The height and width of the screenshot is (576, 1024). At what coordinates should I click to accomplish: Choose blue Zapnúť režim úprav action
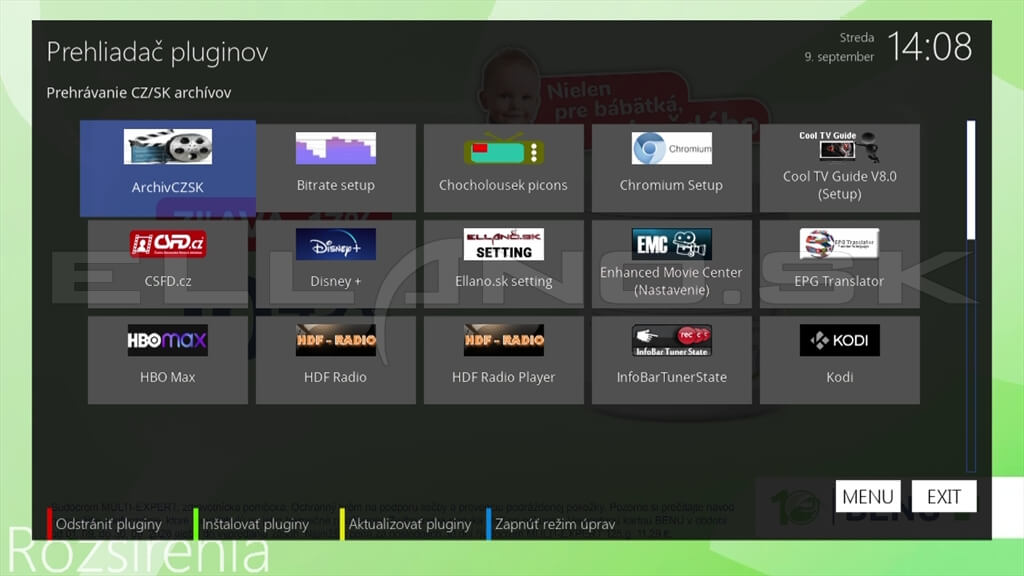click(x=551, y=524)
